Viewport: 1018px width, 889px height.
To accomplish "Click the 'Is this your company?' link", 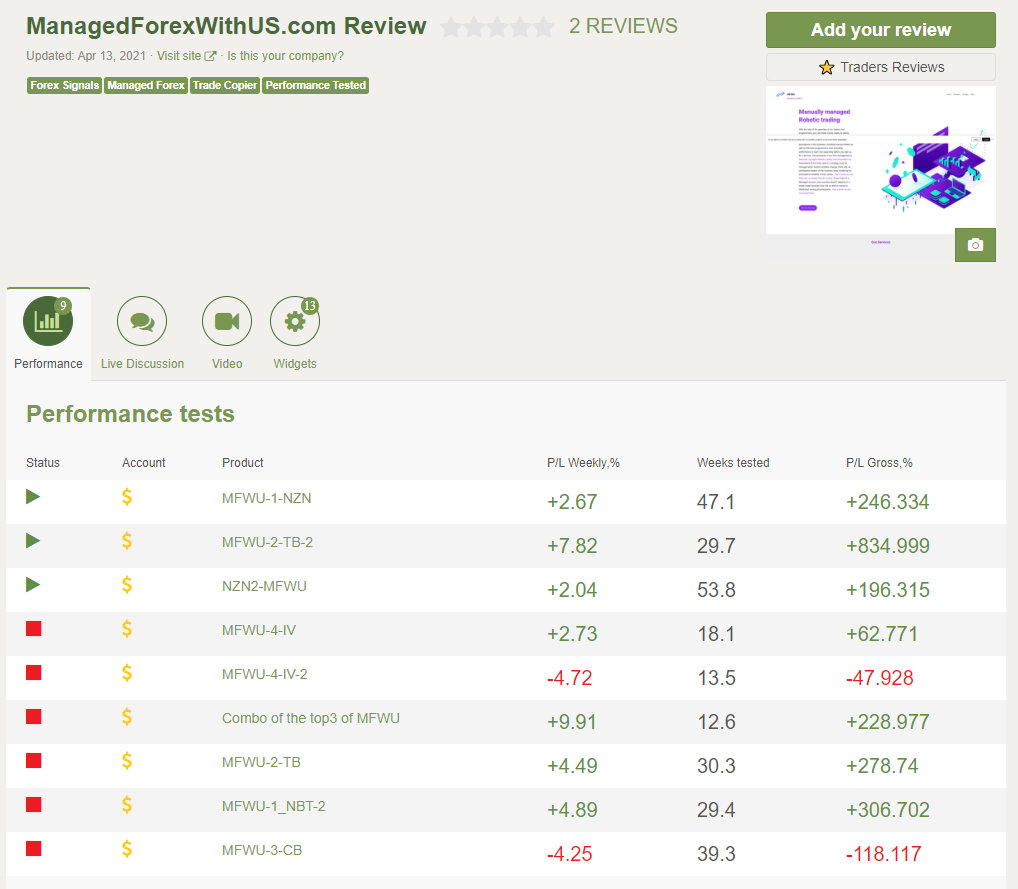I will click(x=285, y=56).
